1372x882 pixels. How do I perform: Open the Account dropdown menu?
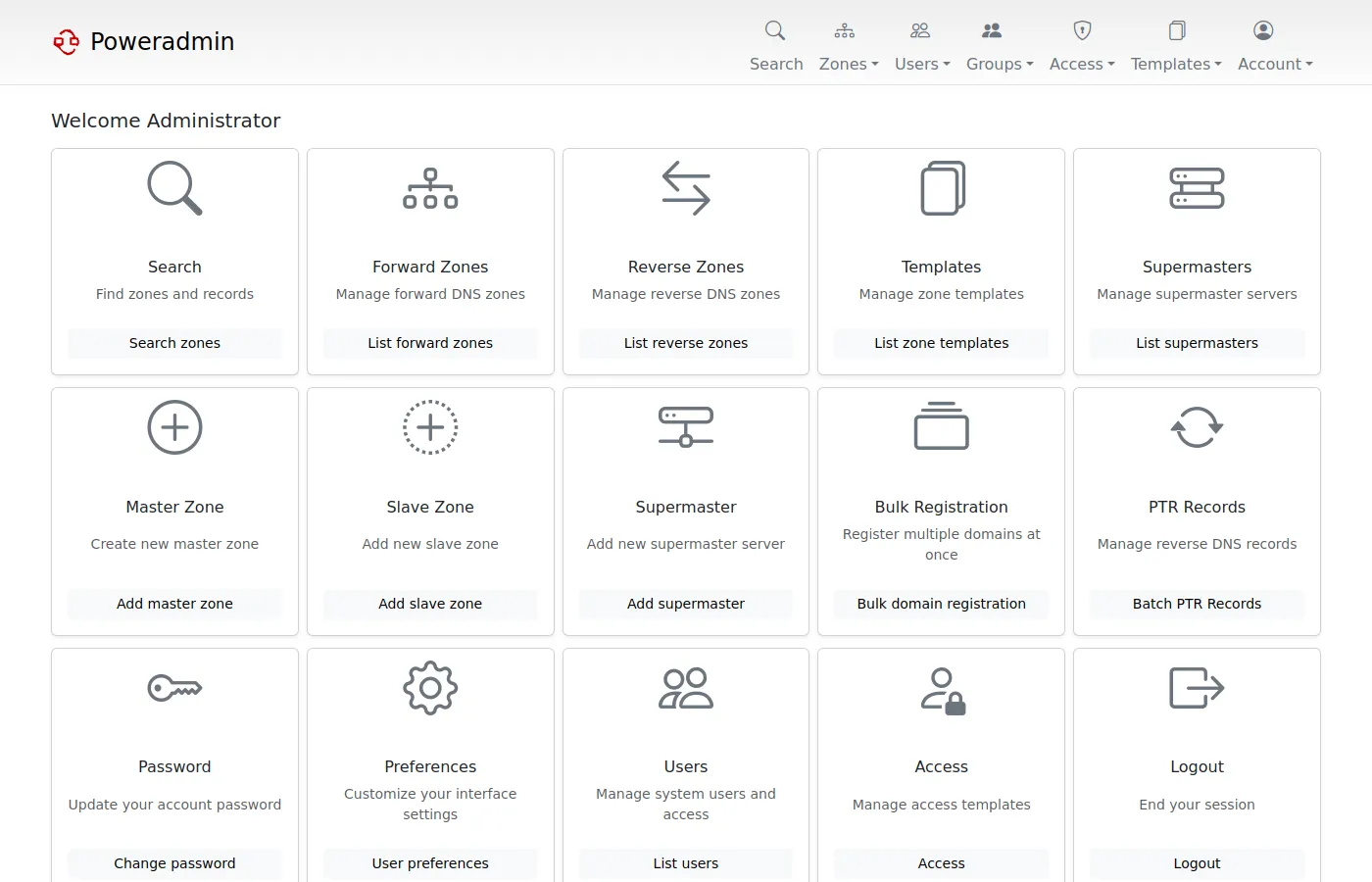click(1275, 64)
